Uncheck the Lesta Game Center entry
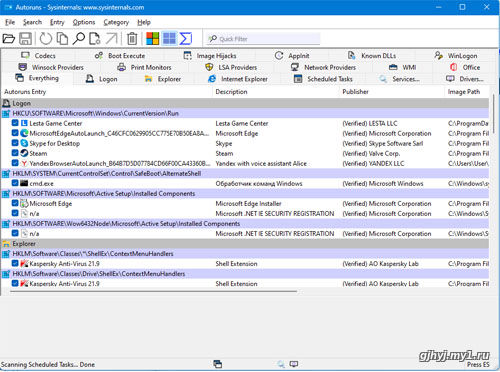Image resolution: width=500 pixels, height=372 pixels. coord(15,123)
